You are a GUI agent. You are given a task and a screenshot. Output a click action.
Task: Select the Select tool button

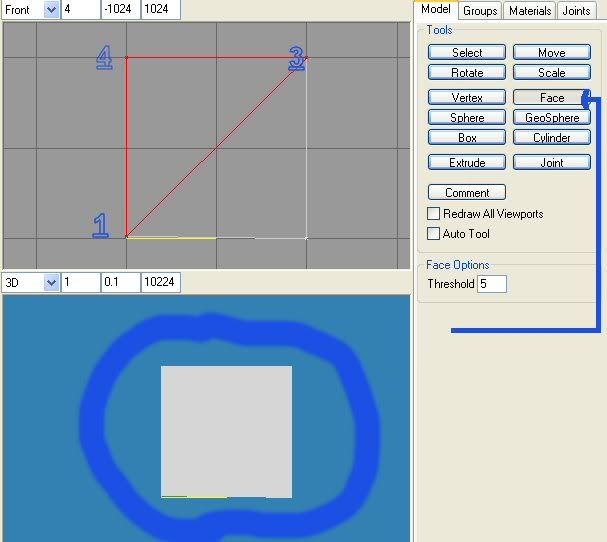(x=466, y=52)
